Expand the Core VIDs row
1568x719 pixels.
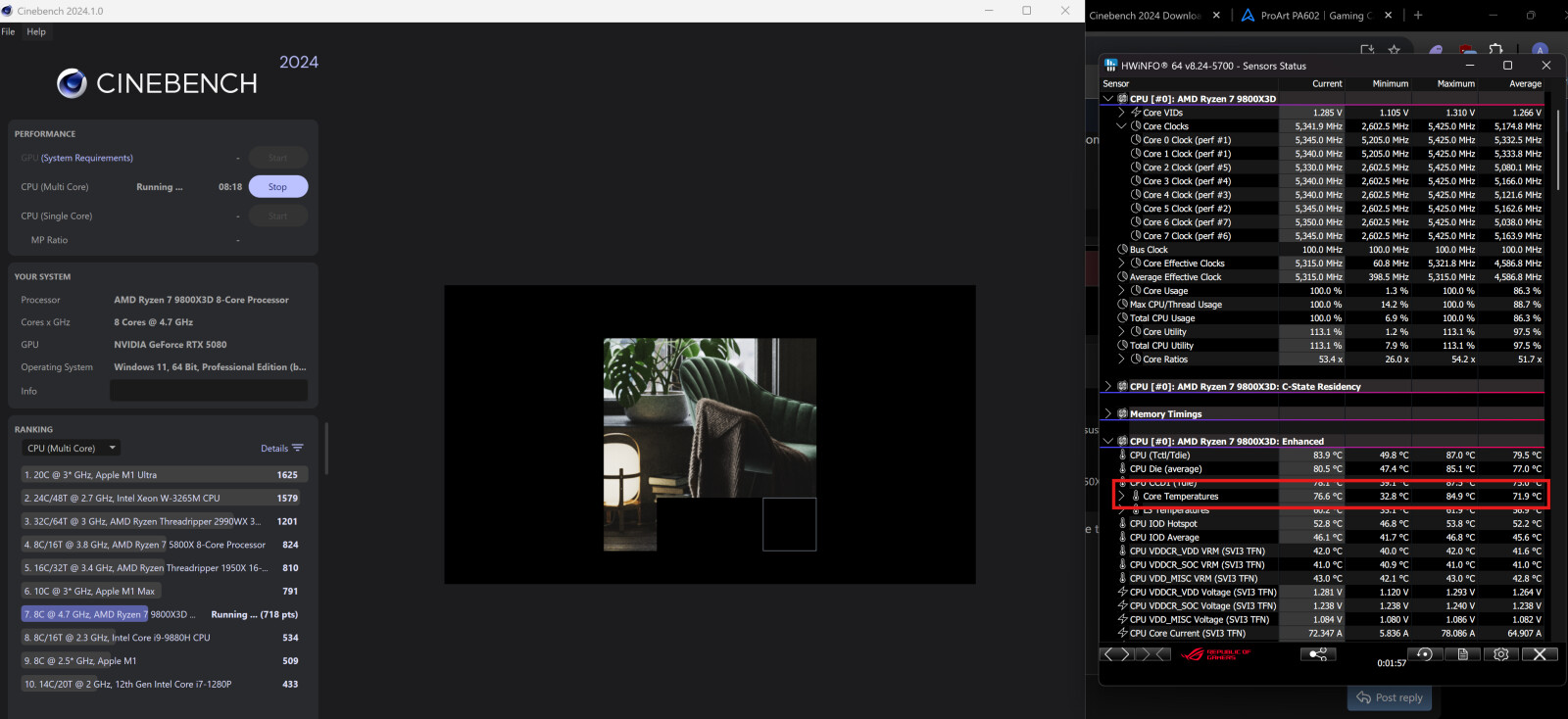[1122, 113]
